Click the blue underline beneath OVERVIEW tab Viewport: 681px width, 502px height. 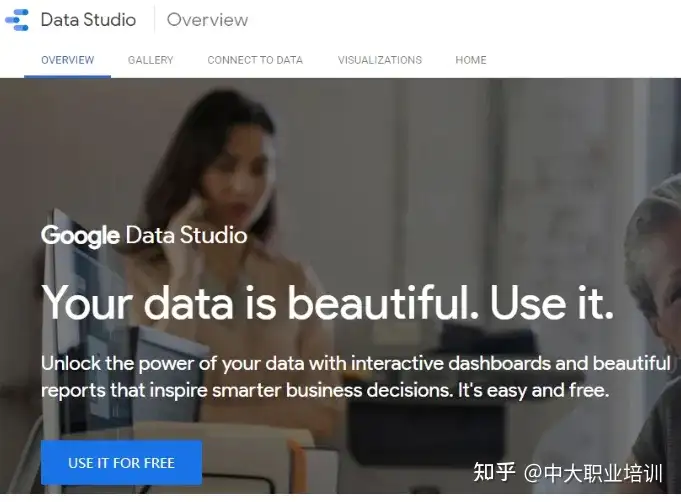pyautogui.click(x=67, y=77)
